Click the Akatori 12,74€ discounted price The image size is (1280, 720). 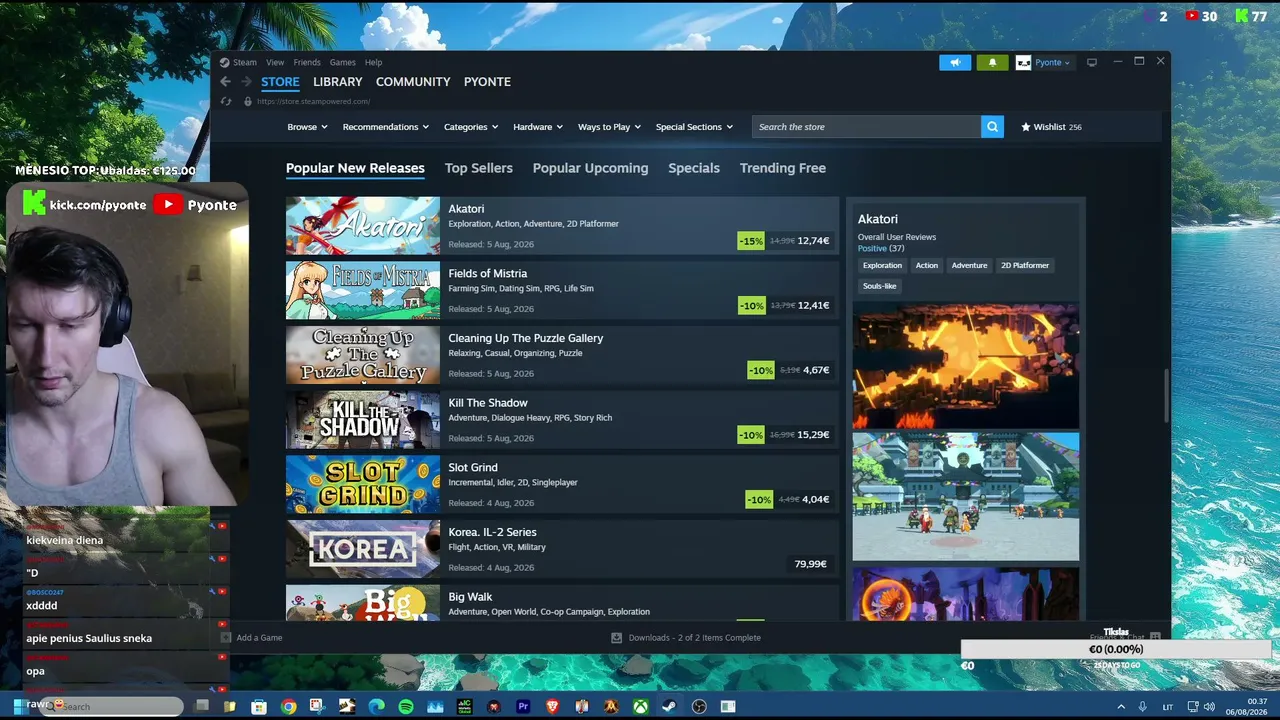pos(813,241)
